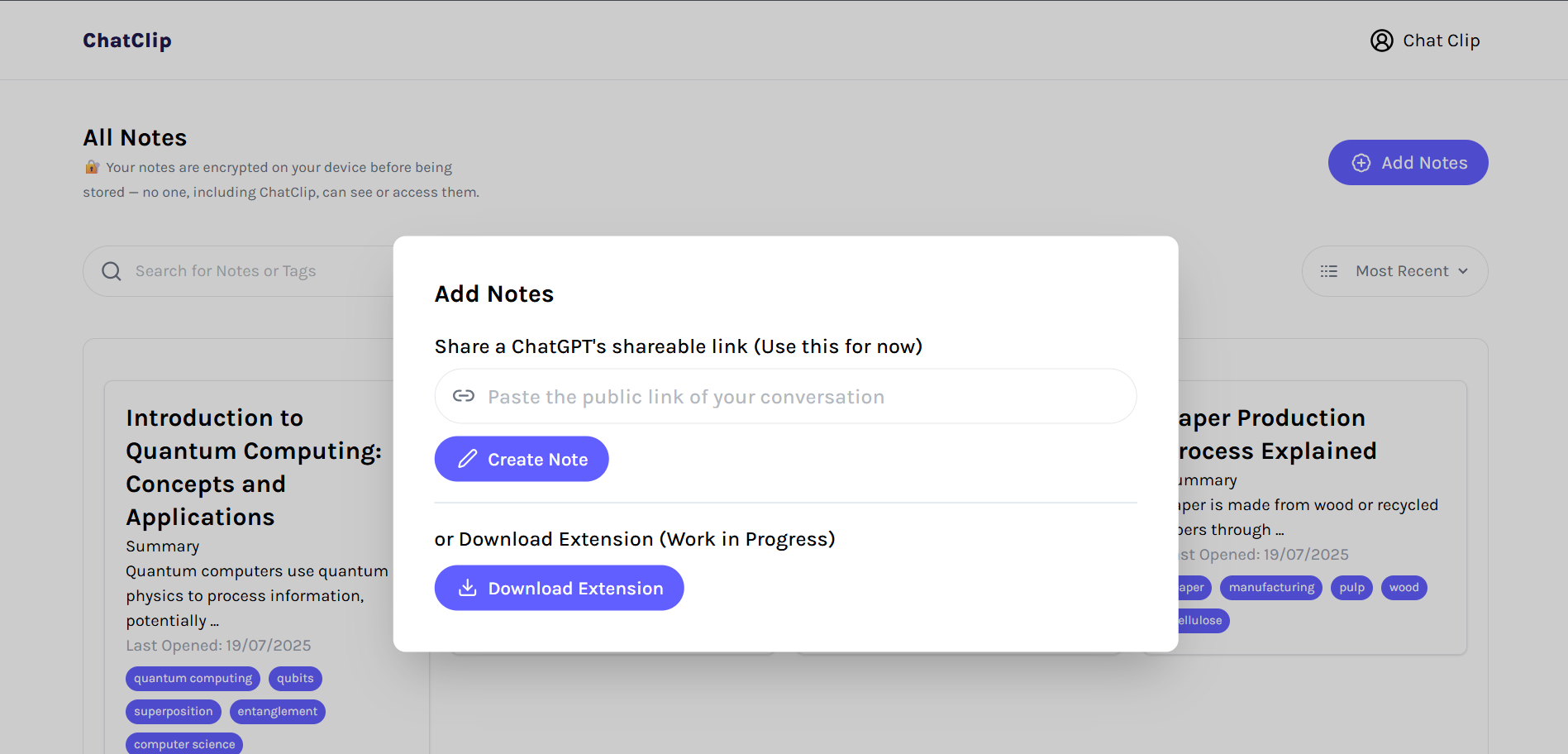The image size is (1568, 754).
Task: Open the Paper Production Process Explained note
Action: [1277, 434]
